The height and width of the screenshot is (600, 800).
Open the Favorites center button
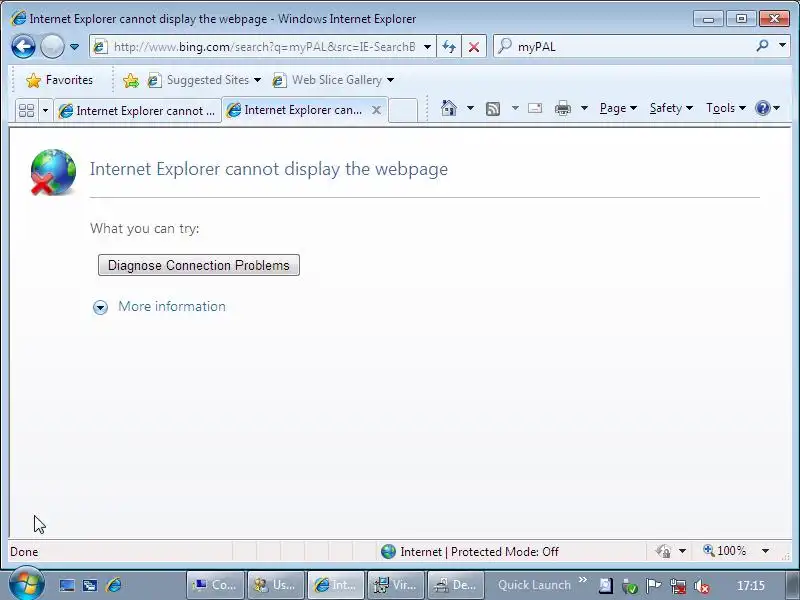pos(60,80)
